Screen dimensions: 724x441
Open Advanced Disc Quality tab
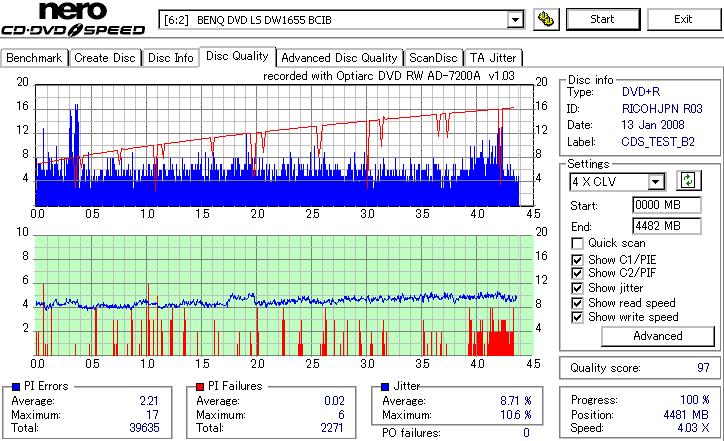[339, 58]
